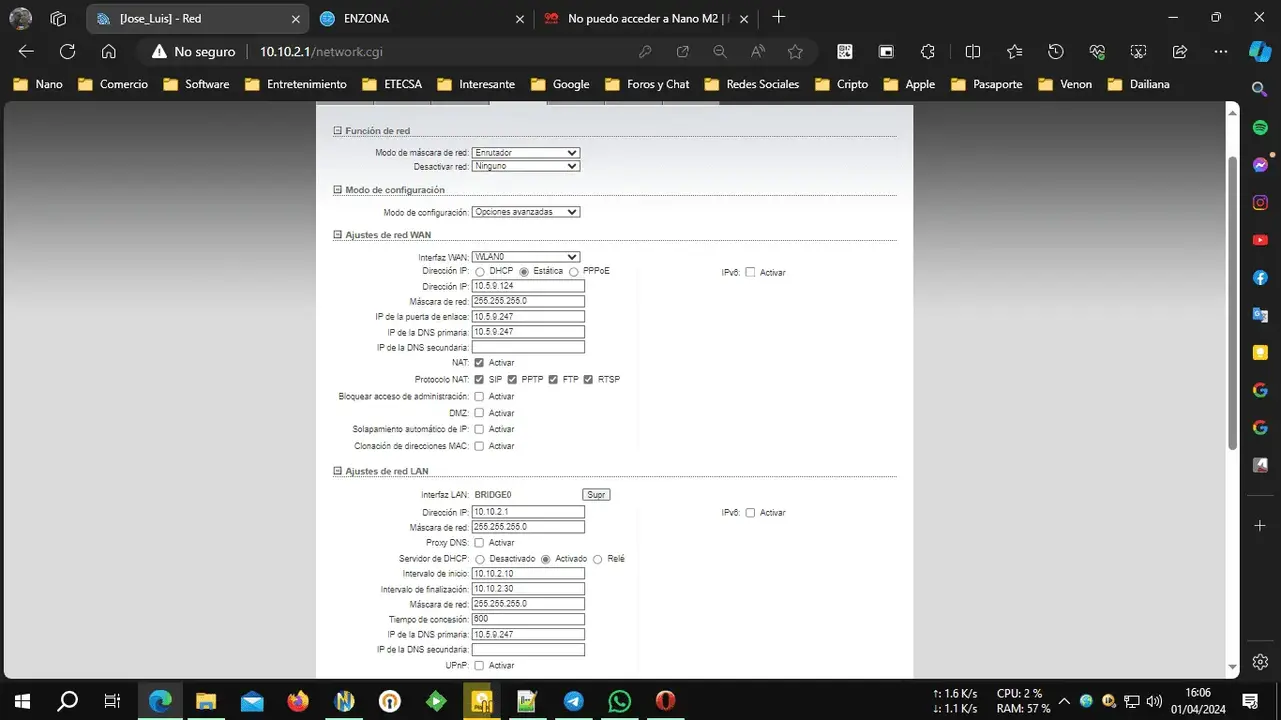Screen dimensions: 1281x720
Task: Collapse the Ajustes de red WAN section
Action: click(337, 235)
